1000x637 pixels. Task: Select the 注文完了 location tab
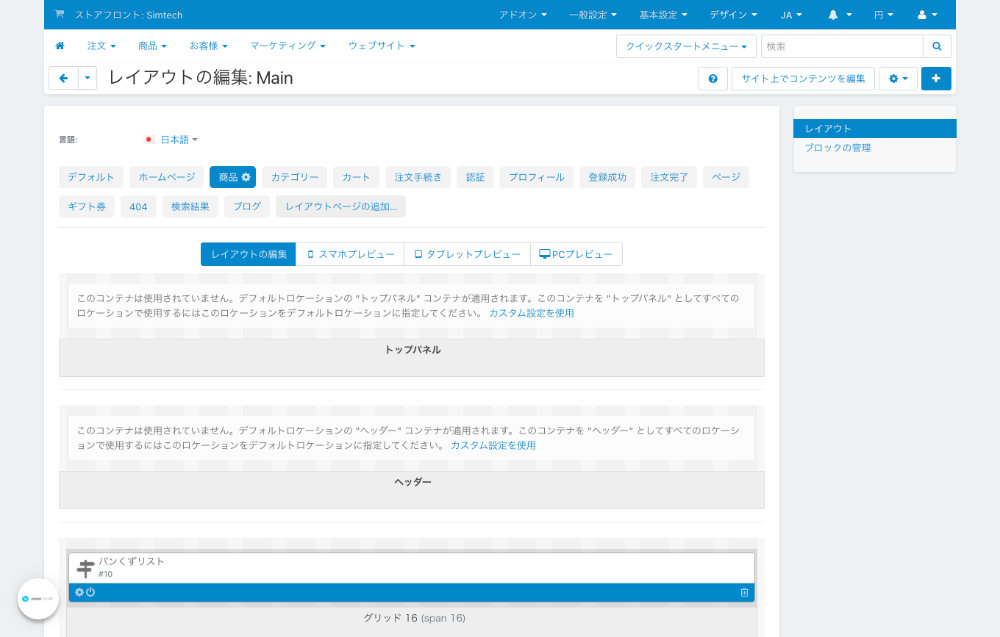[x=669, y=177]
